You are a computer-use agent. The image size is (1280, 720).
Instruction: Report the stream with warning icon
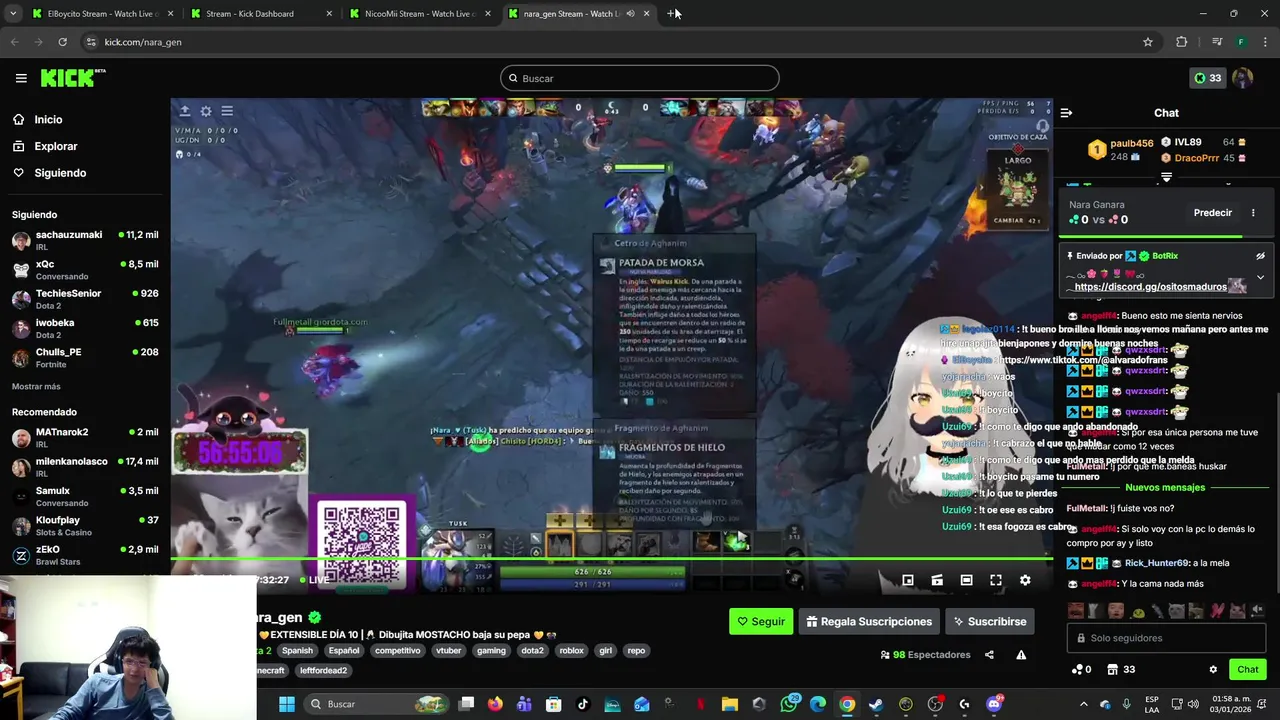click(x=1021, y=655)
